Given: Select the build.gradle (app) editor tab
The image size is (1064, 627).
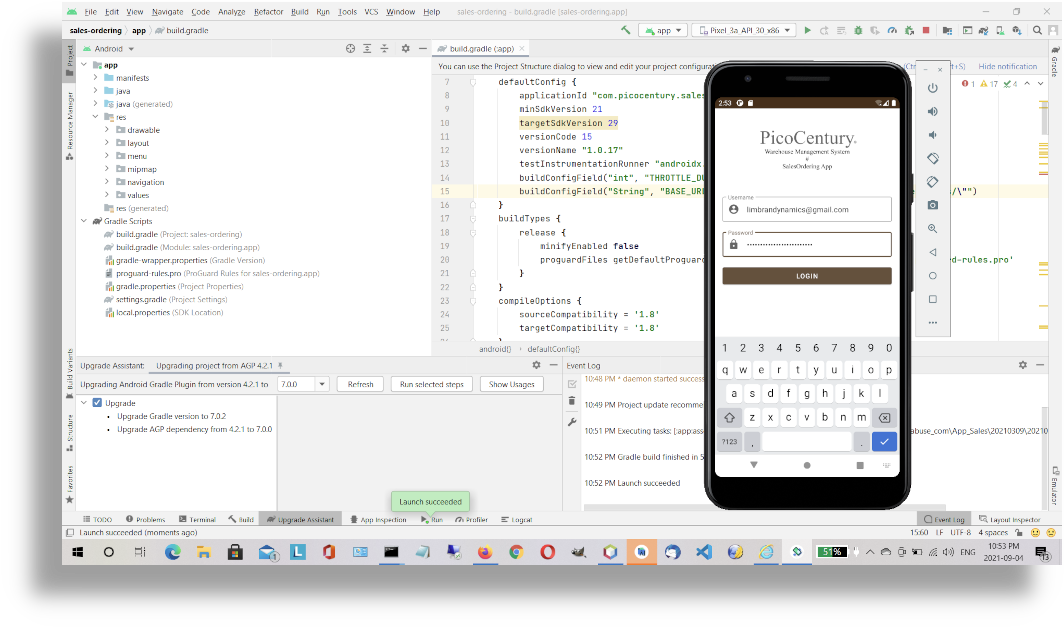Looking at the screenshot, I should 481,49.
